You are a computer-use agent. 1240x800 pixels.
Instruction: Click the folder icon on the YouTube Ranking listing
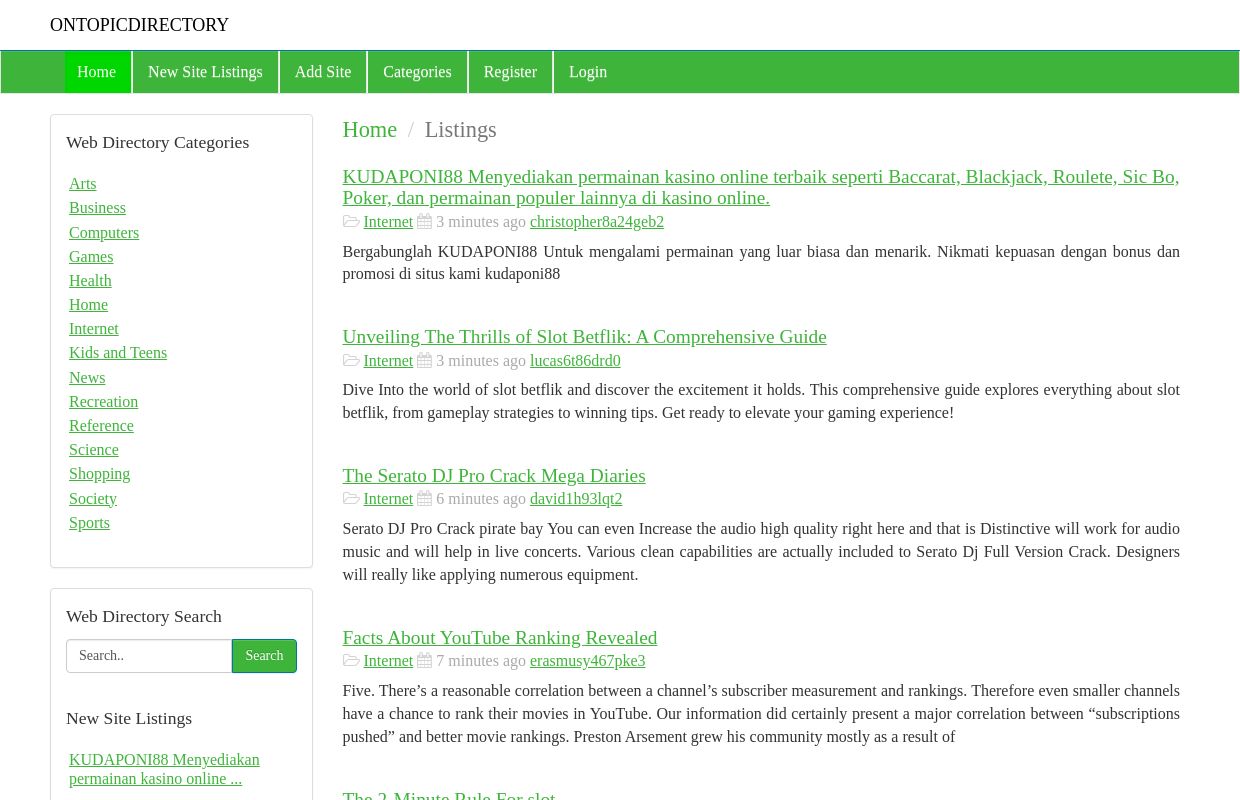352,660
